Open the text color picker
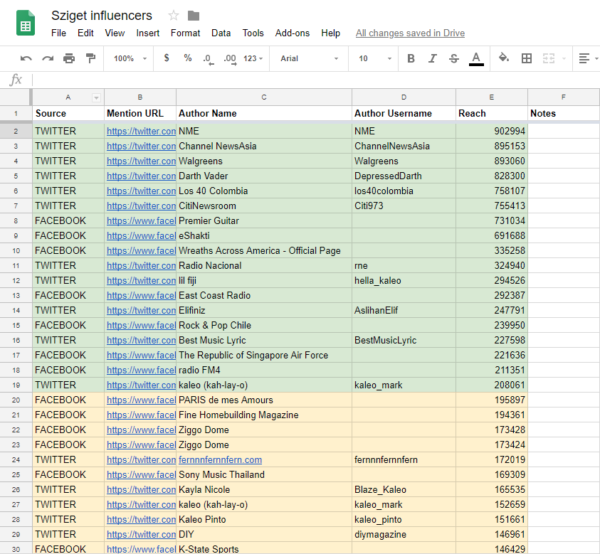The image size is (600, 554). point(476,59)
